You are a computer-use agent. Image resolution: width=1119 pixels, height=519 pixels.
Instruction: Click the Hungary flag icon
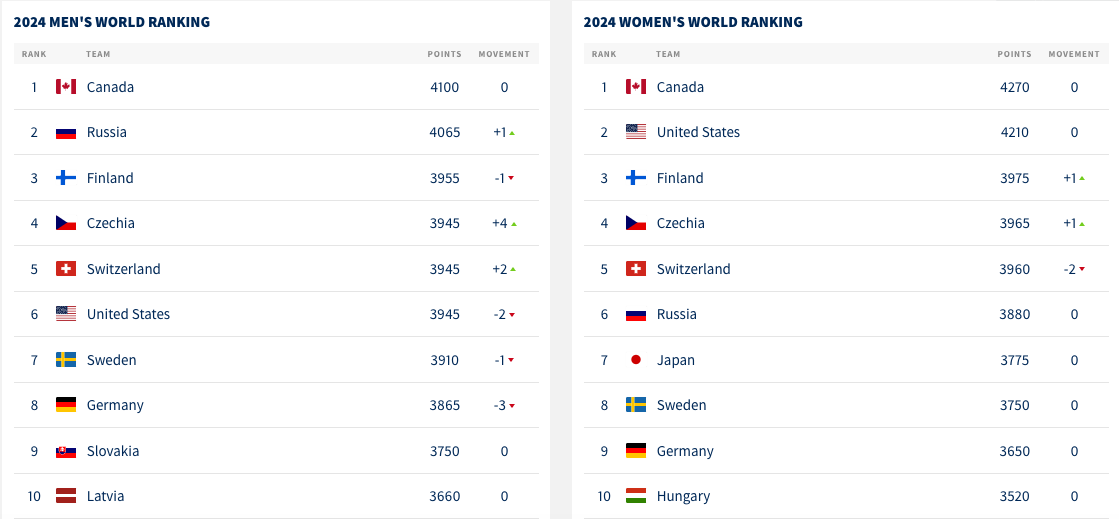click(636, 496)
